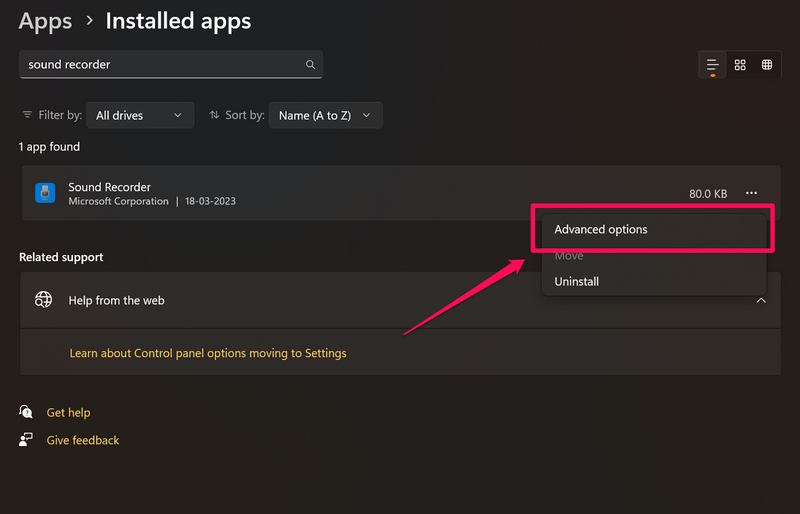Viewport: 800px width, 514px height.
Task: Choose Uninstall from the context menu
Action: pyautogui.click(x=577, y=282)
